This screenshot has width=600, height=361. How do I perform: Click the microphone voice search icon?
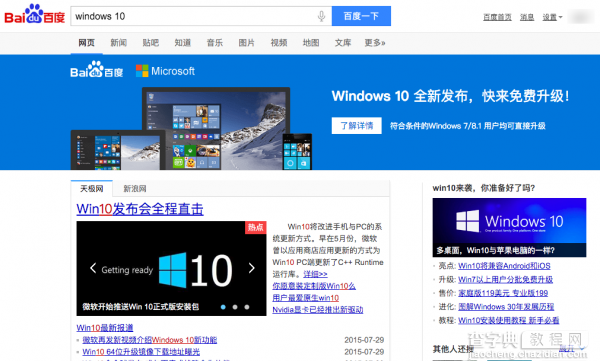pos(321,16)
